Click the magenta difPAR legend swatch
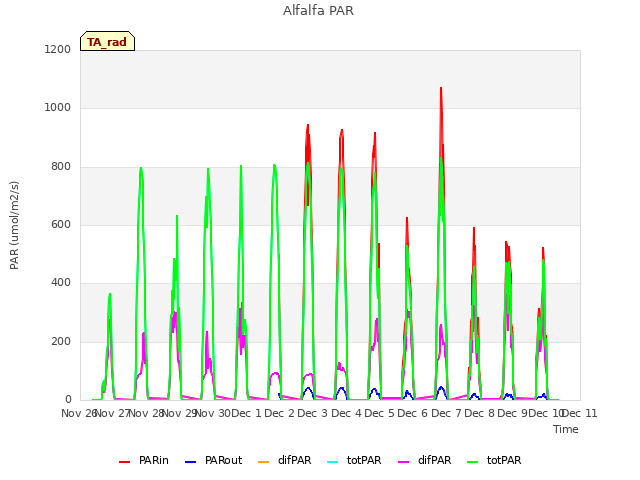Viewport: 640px width, 480px height. tap(404, 462)
